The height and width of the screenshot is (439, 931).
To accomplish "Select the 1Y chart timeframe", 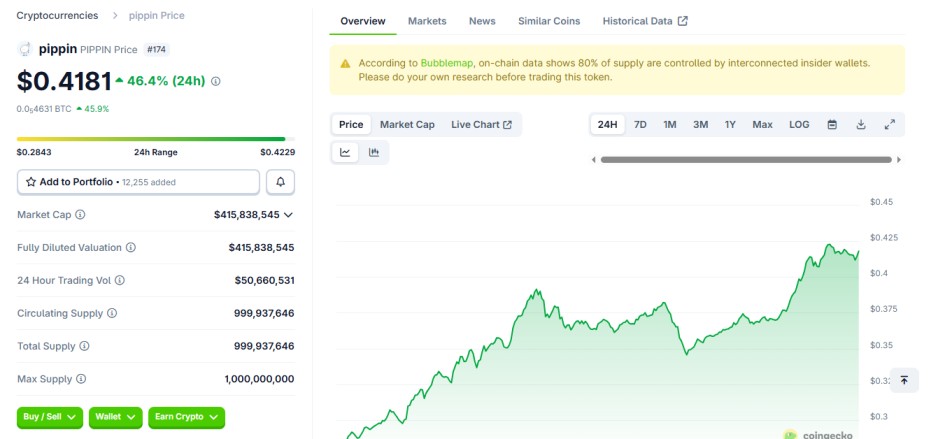I will point(730,125).
